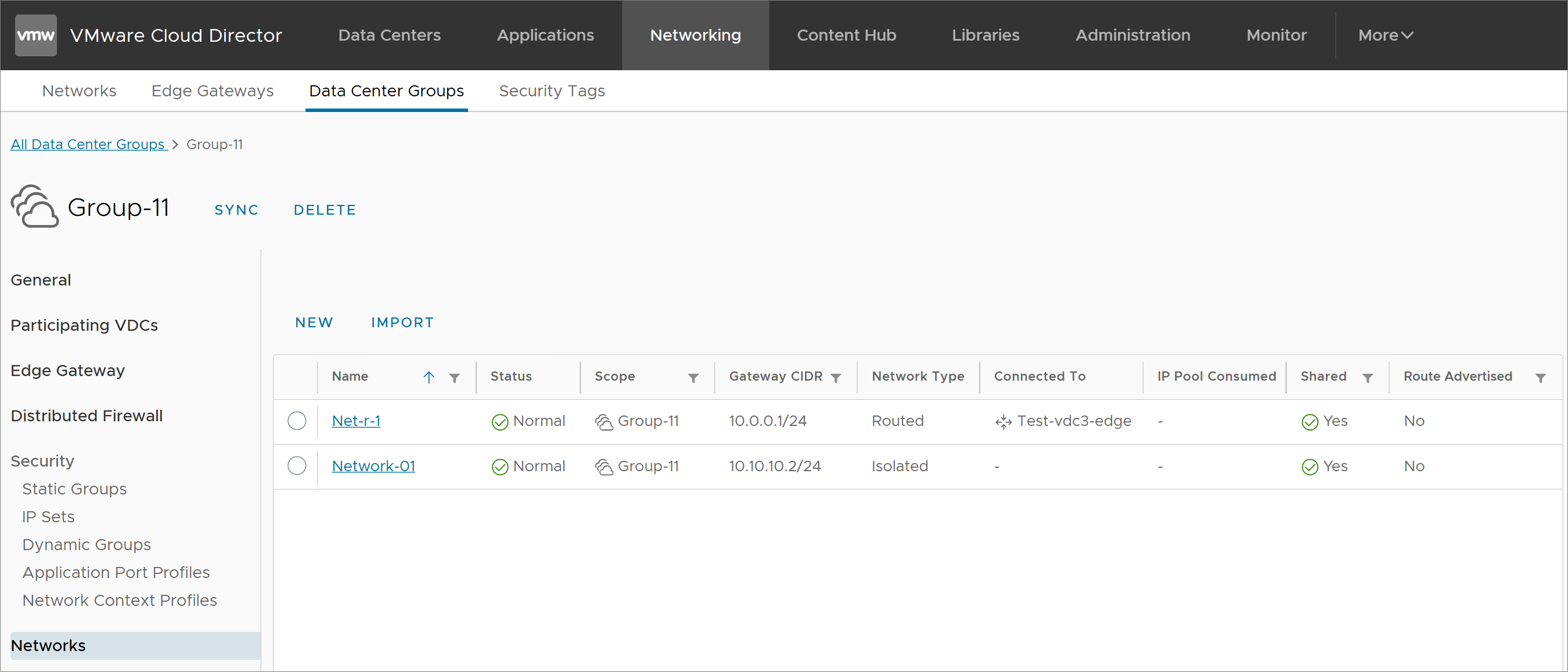The image size is (1568, 672).
Task: Open the Name column filter icon
Action: pyautogui.click(x=454, y=378)
